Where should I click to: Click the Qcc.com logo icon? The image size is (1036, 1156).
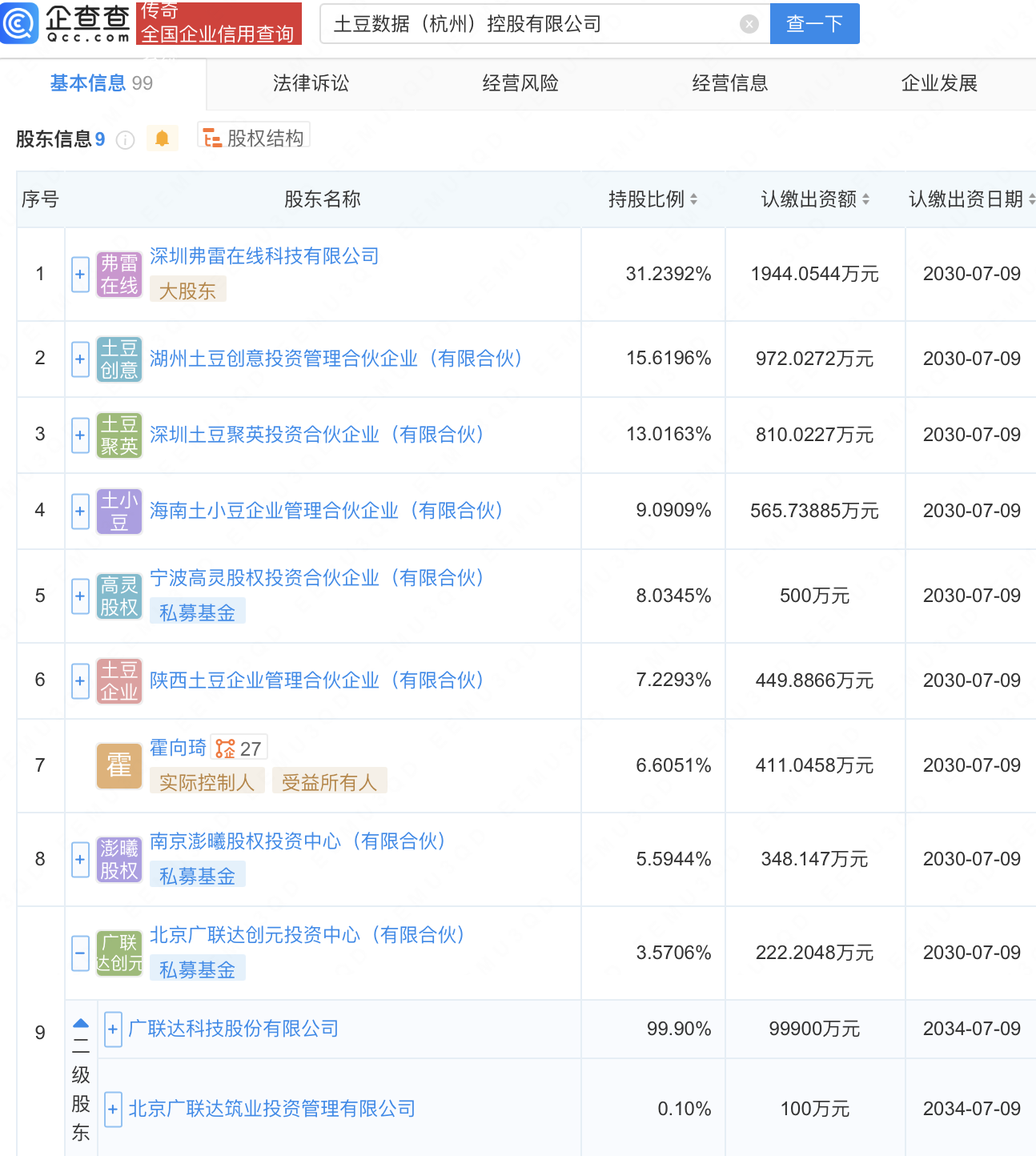point(19,22)
